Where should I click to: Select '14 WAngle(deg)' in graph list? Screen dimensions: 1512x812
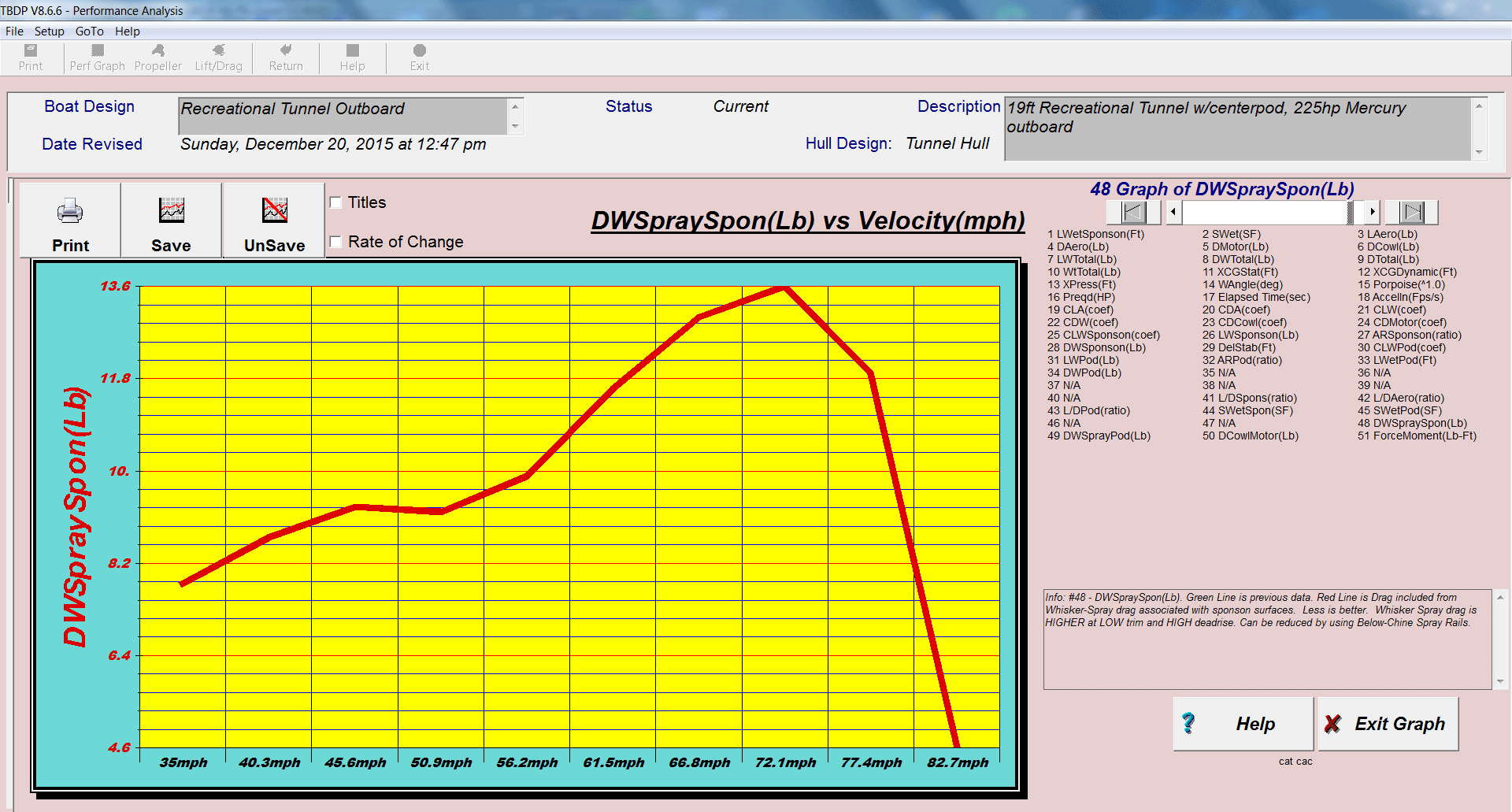(1243, 284)
